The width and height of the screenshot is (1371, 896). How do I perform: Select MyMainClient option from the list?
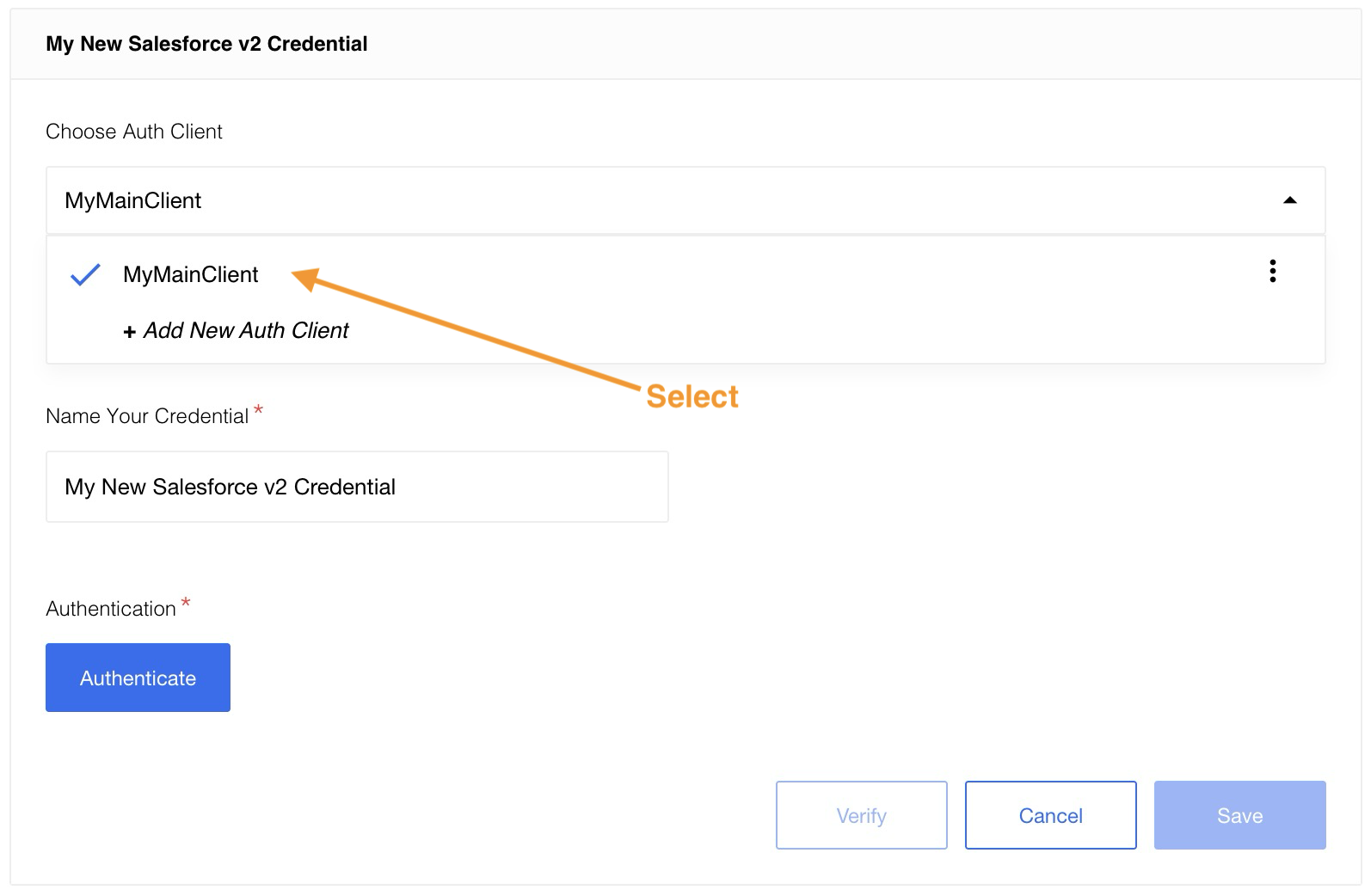pos(190,274)
